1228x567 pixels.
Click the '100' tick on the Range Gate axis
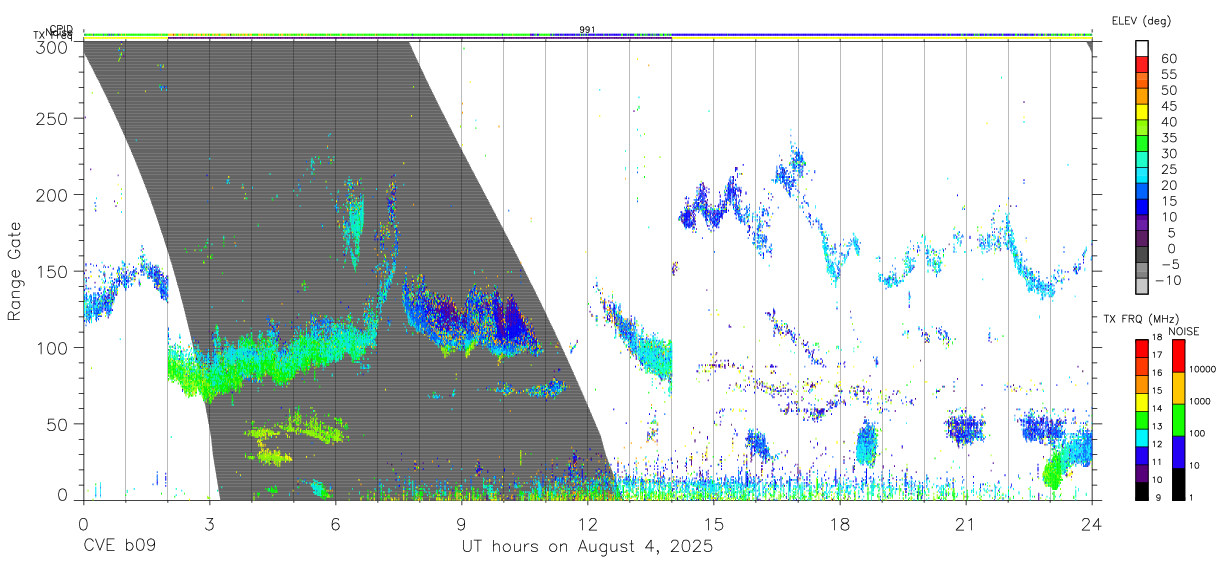tap(53, 347)
